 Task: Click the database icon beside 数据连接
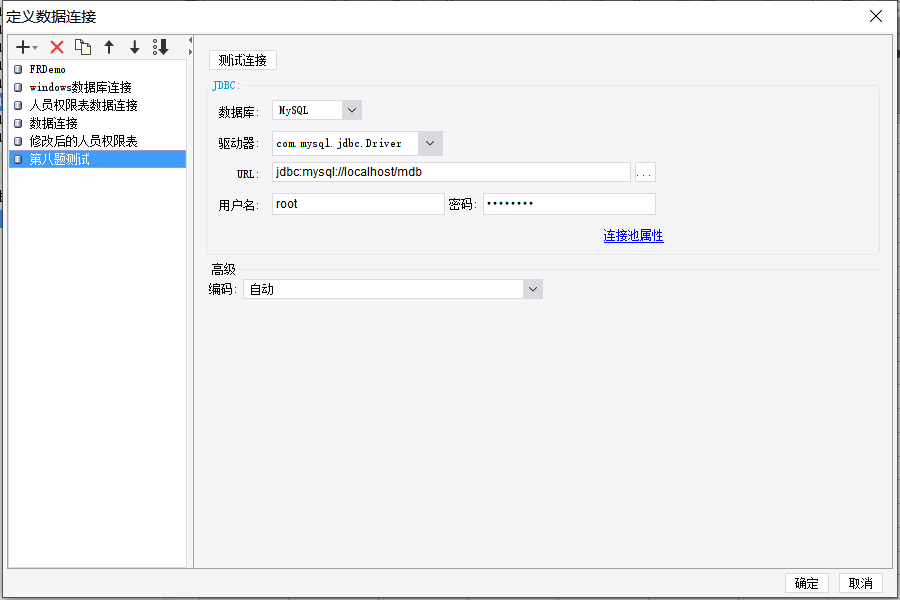coord(18,123)
